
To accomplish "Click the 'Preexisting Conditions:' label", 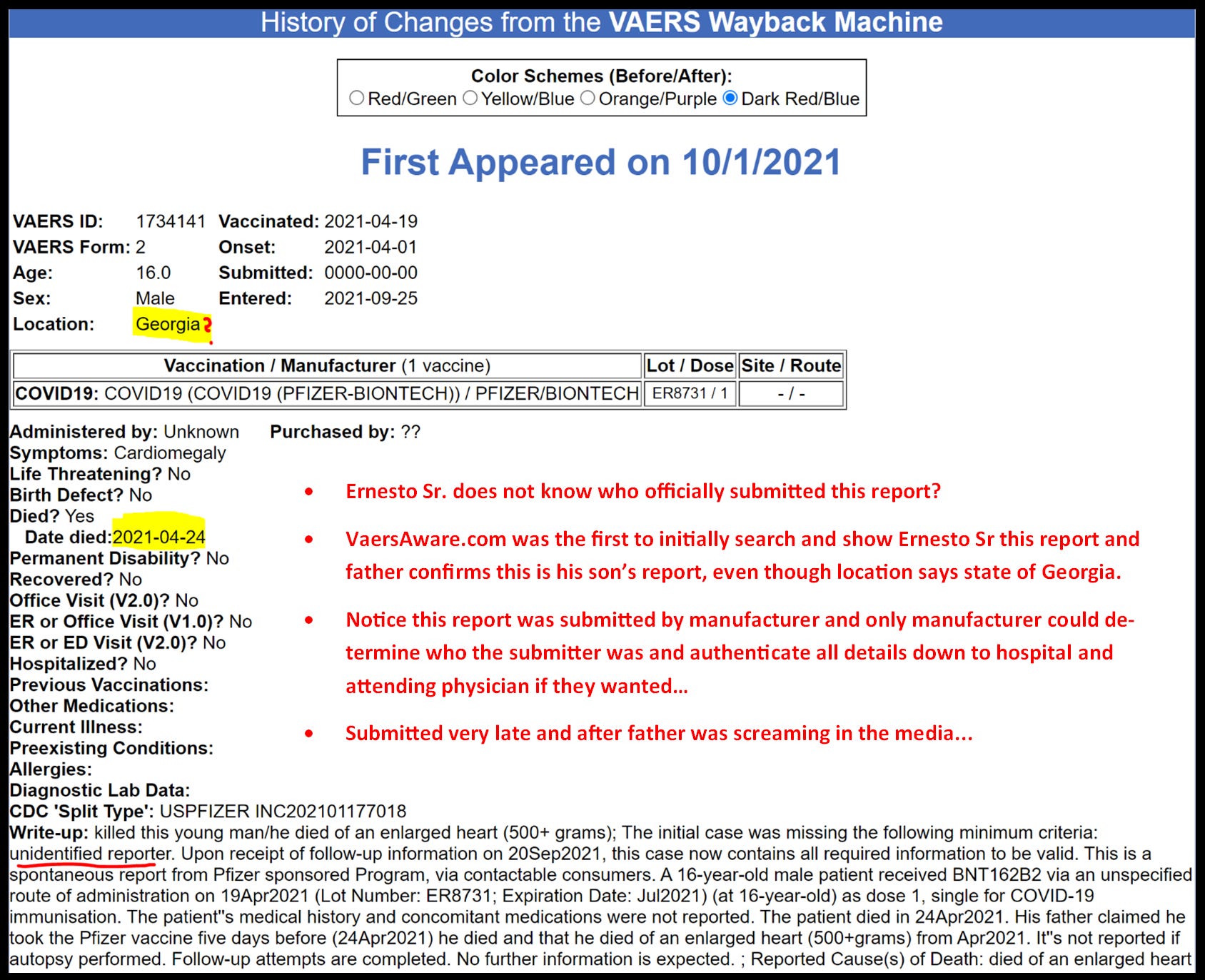I will 111,749.
